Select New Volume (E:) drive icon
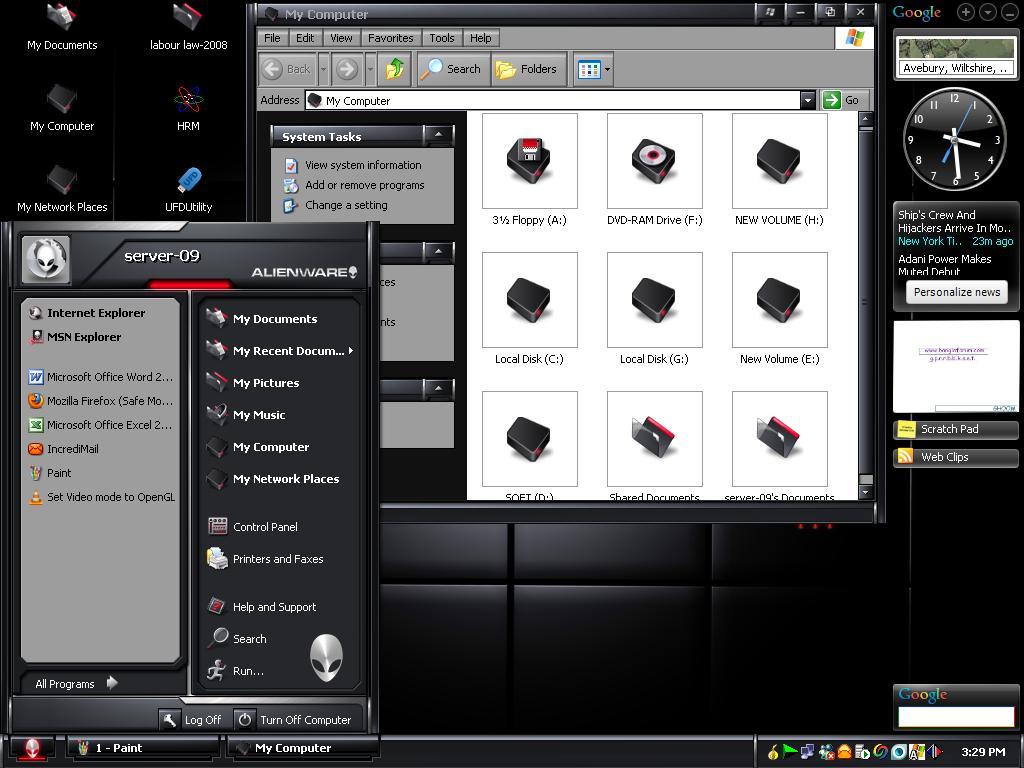Image resolution: width=1024 pixels, height=768 pixels. pos(779,300)
